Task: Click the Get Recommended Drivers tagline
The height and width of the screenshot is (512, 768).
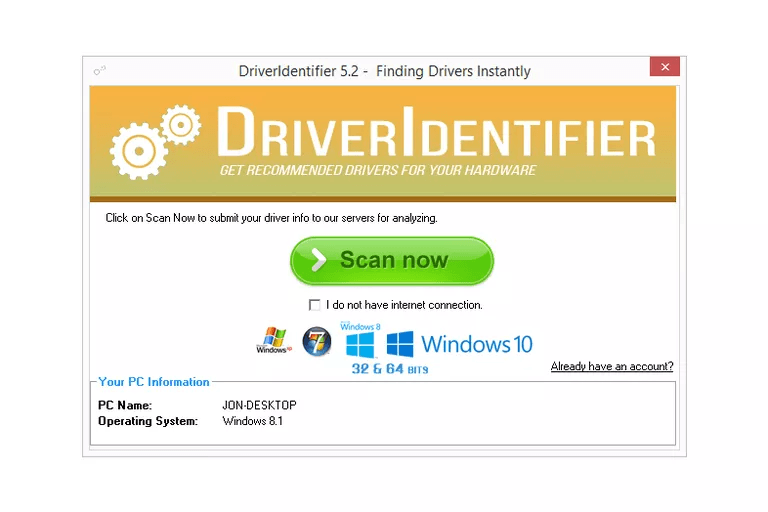Action: pyautogui.click(x=378, y=171)
